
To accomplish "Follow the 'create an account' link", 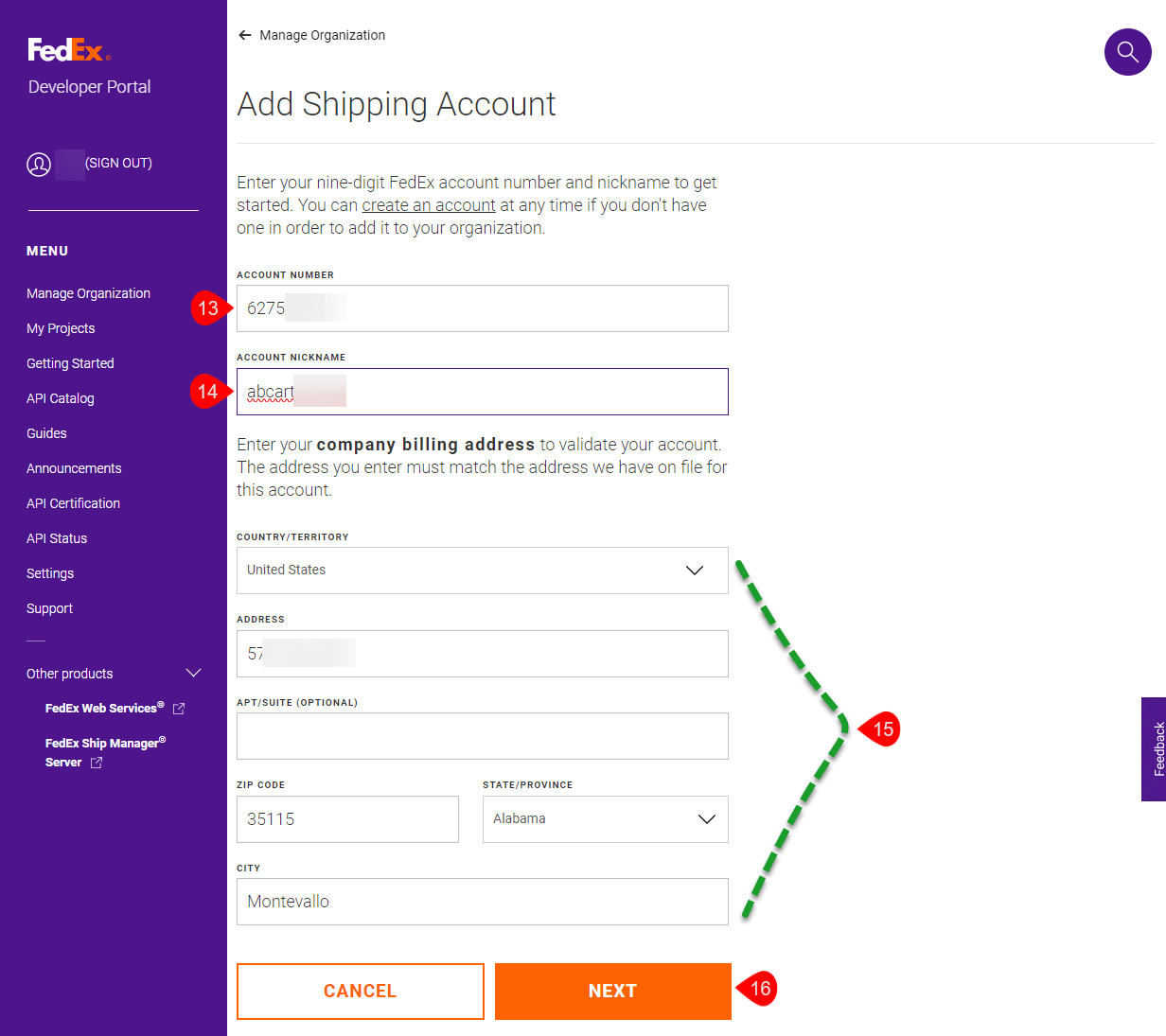I will [429, 205].
